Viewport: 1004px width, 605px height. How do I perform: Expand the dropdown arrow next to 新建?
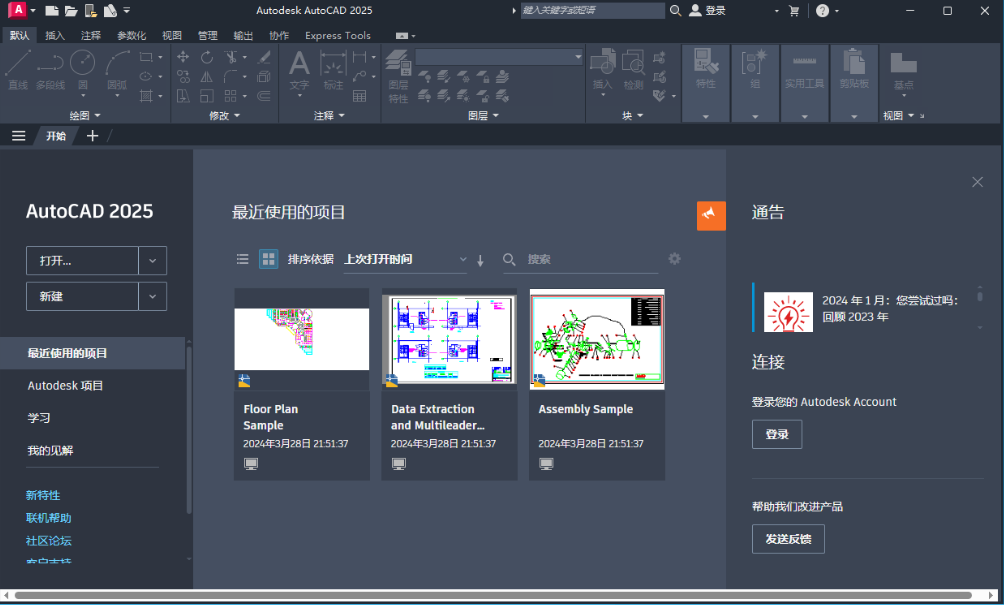click(x=152, y=296)
